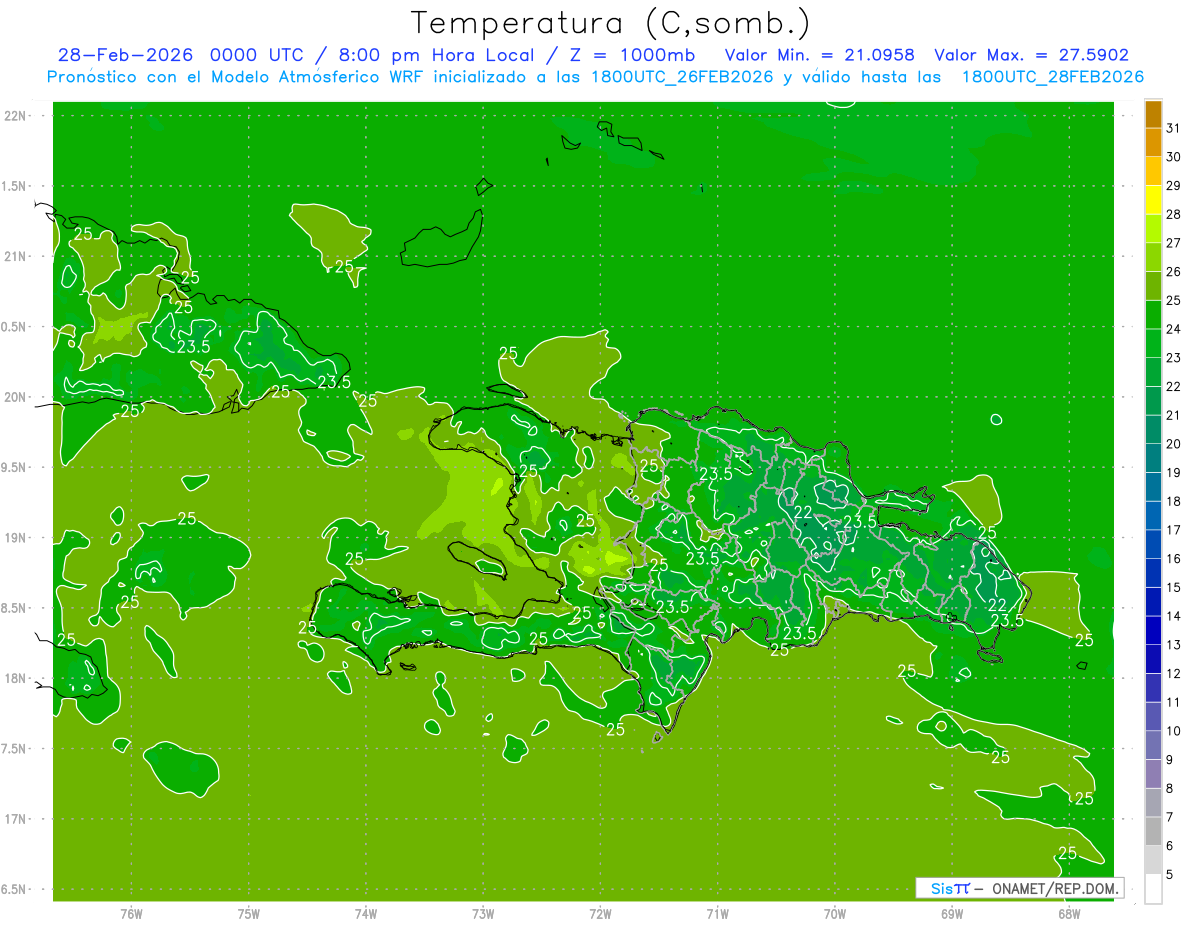Click the '0.5N' latitude axis label
Viewport: 1200px width, 927px height.
(15, 327)
